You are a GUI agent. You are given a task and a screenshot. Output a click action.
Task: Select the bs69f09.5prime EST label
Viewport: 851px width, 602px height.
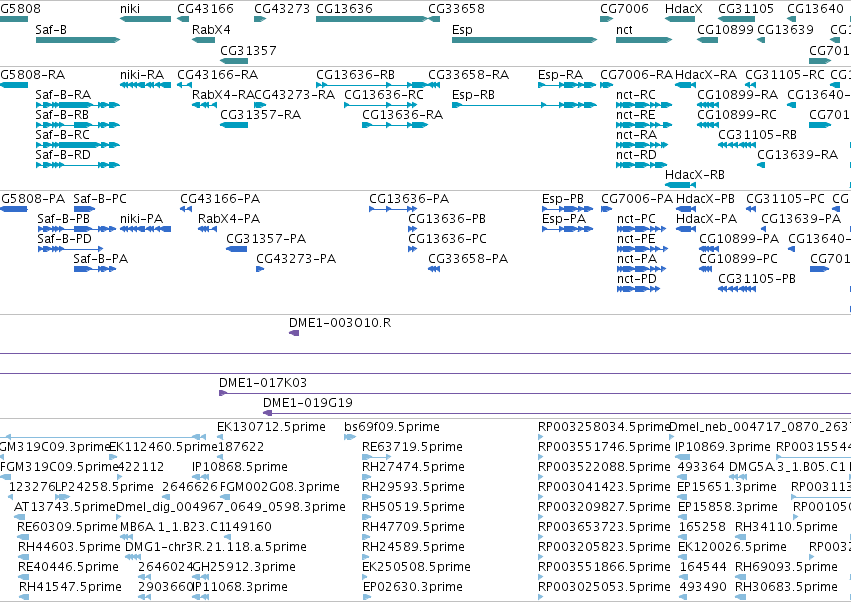(392, 427)
